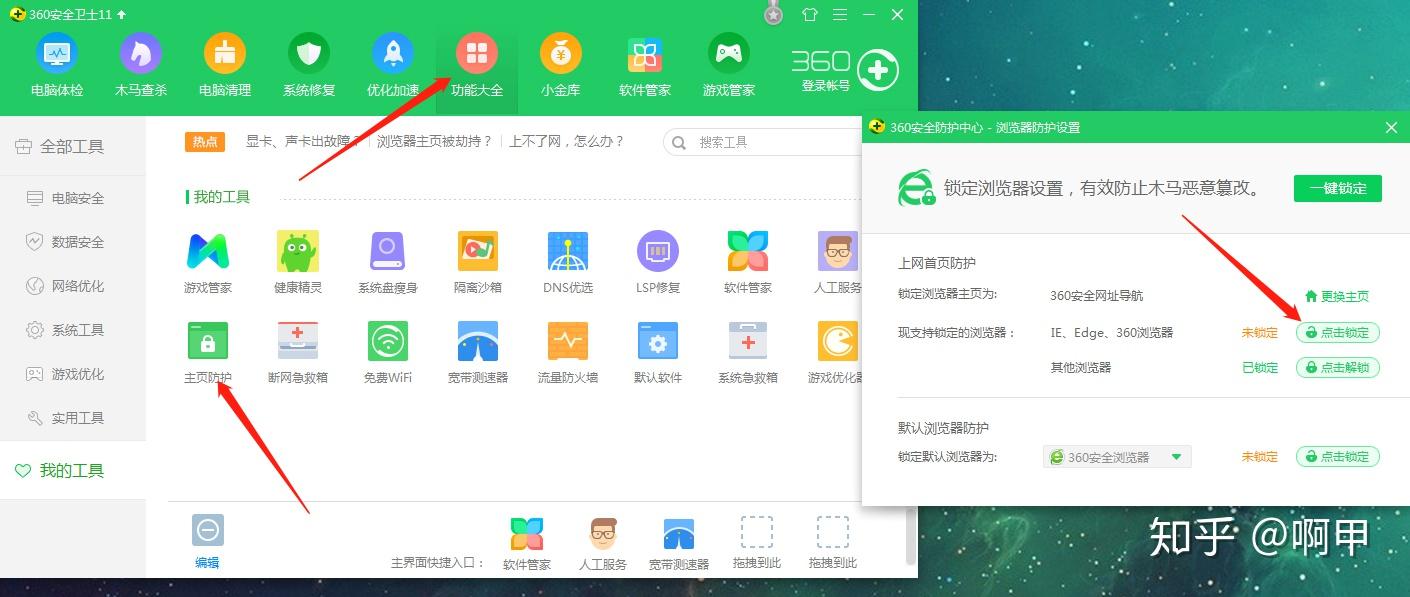Select 功能大全 in top toolbar

[x=477, y=65]
